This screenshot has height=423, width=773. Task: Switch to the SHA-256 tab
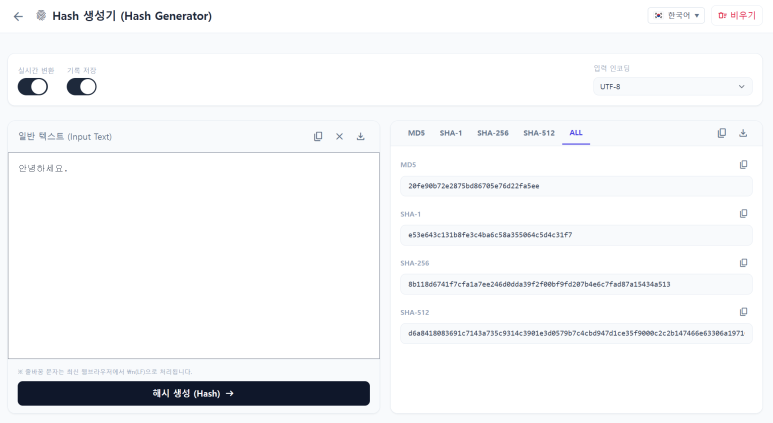pos(492,133)
